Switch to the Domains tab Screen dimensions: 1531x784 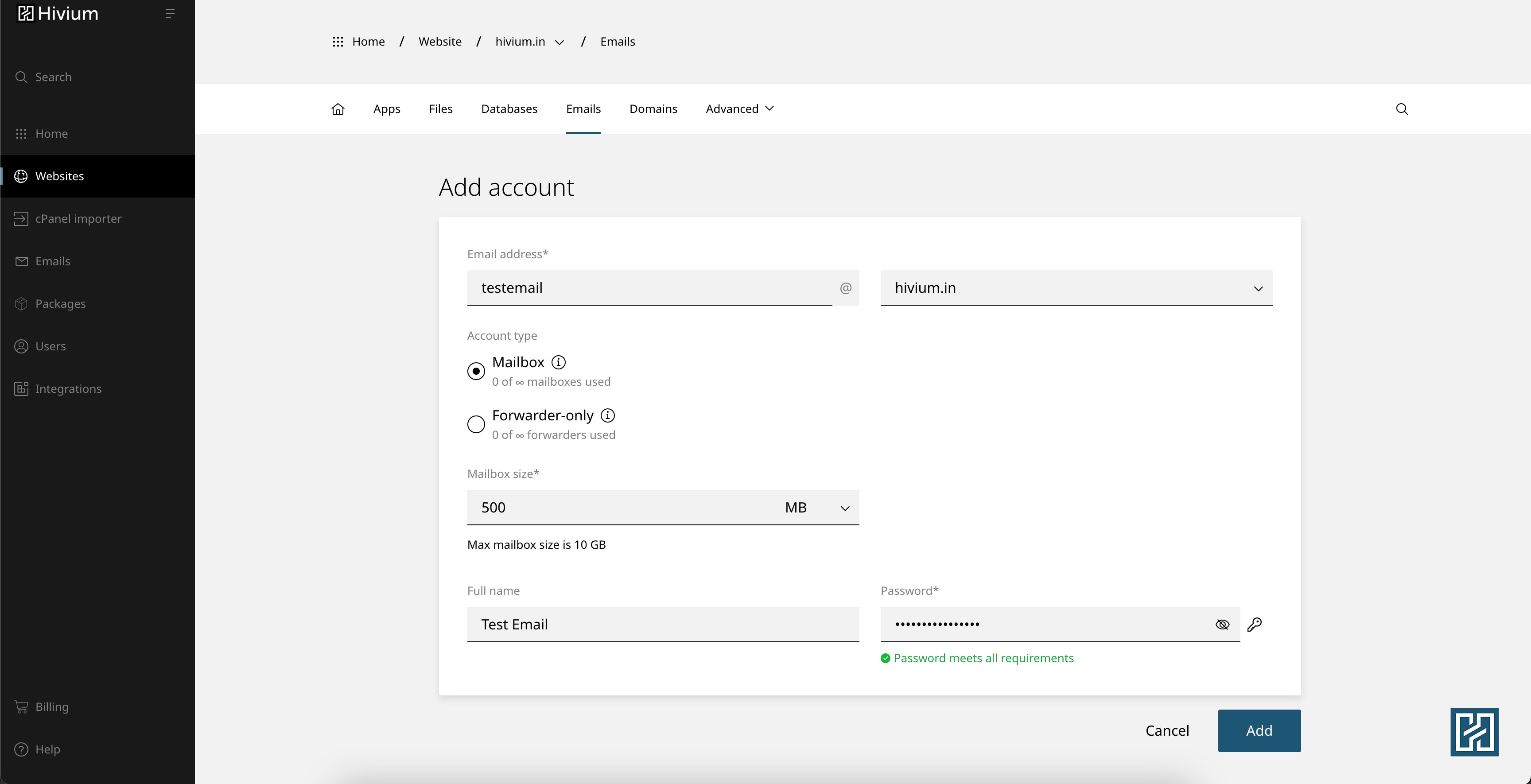653,109
